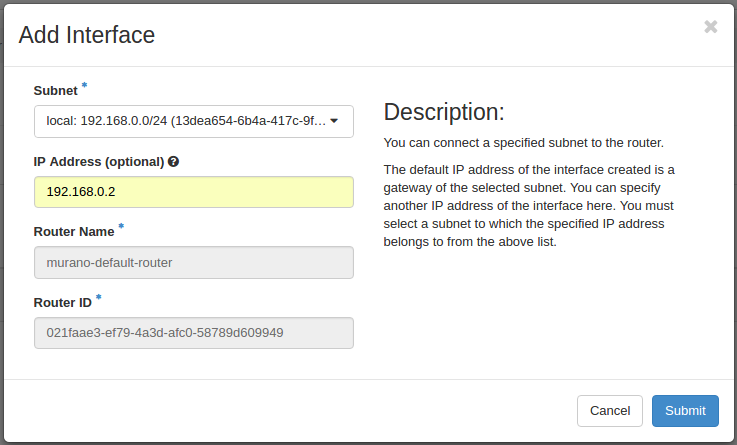Click the IP Address help question-mark icon
The height and width of the screenshot is (445, 737).
[173, 161]
